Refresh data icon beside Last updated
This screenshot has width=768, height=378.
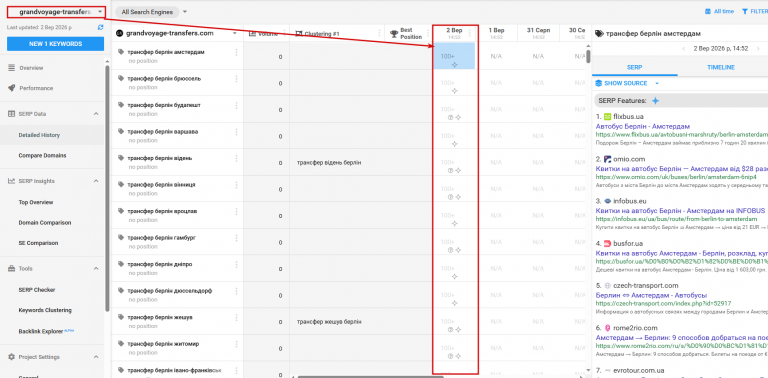point(100,27)
